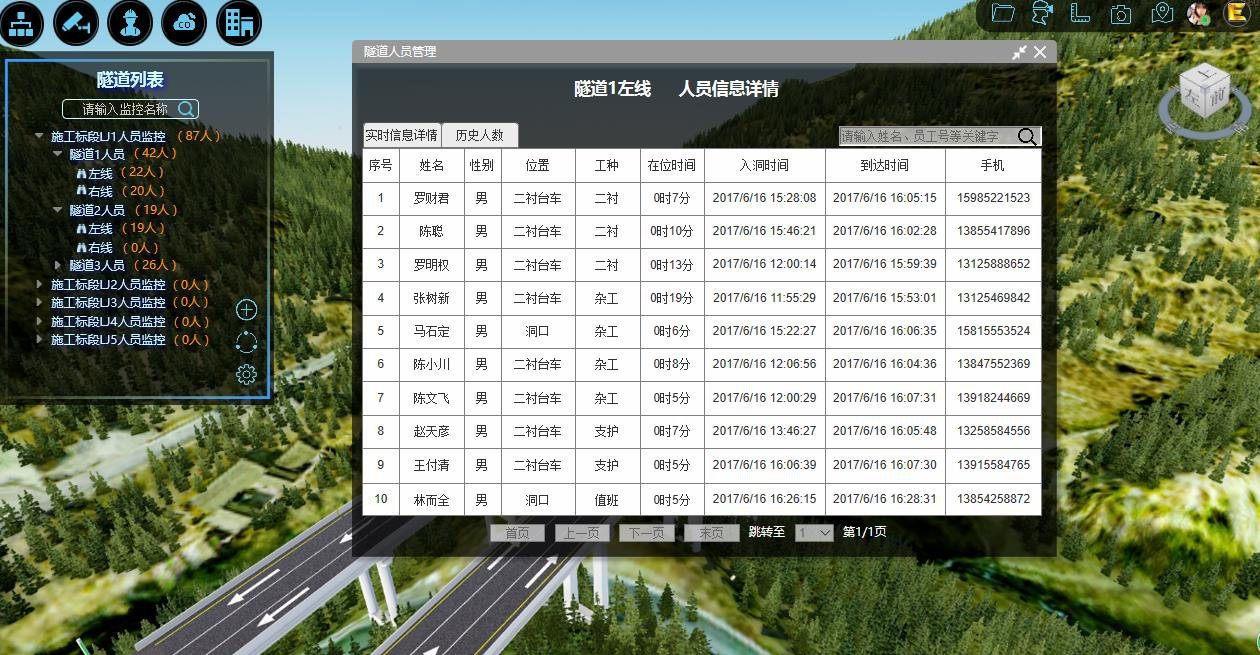Click the user avatar photo at the top right

click(1198, 13)
